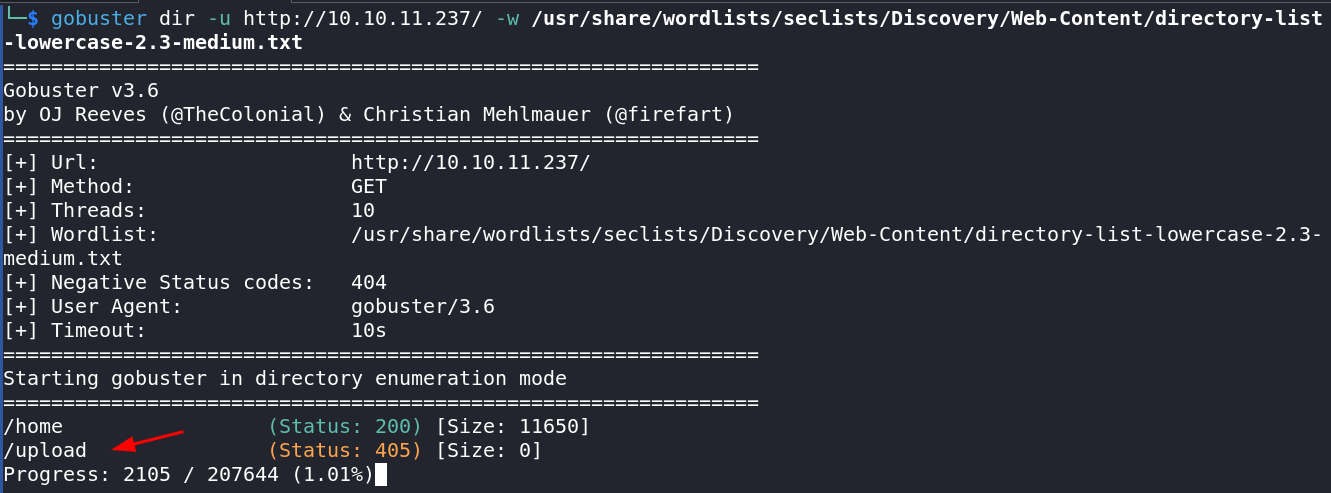
Task: Click the Progress: 2105 / 207644 line
Action: pyautogui.click(x=188, y=474)
